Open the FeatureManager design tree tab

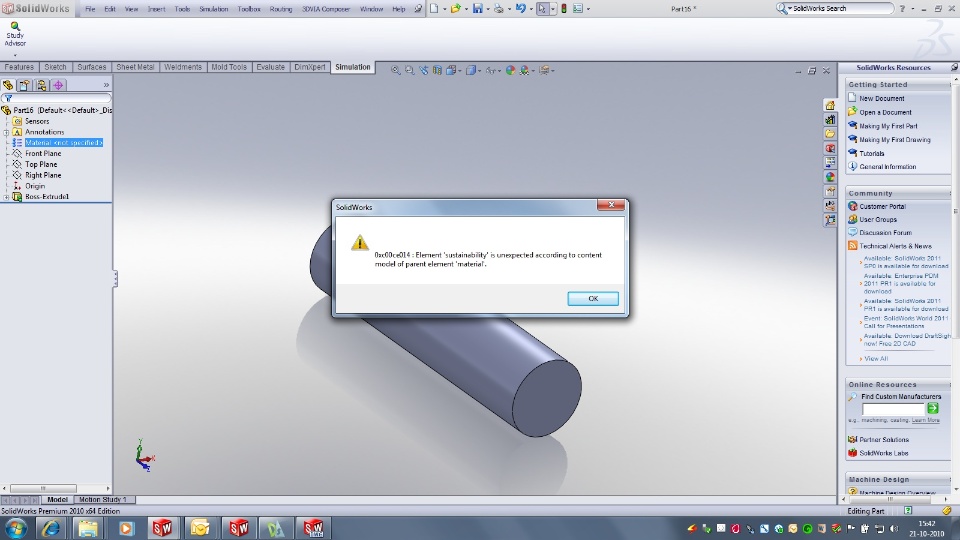pyautogui.click(x=8, y=85)
